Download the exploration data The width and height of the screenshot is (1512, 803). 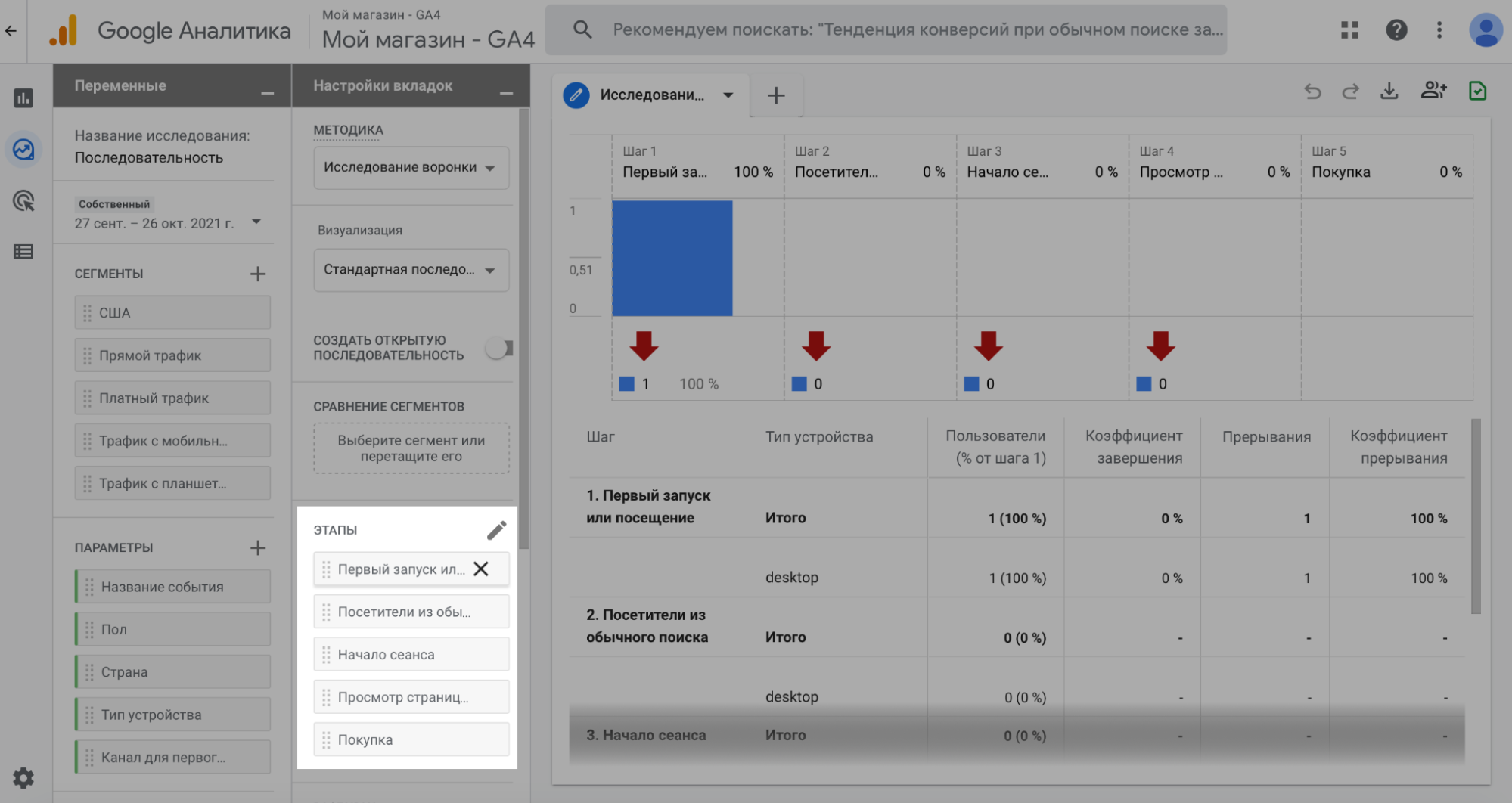click(1389, 91)
